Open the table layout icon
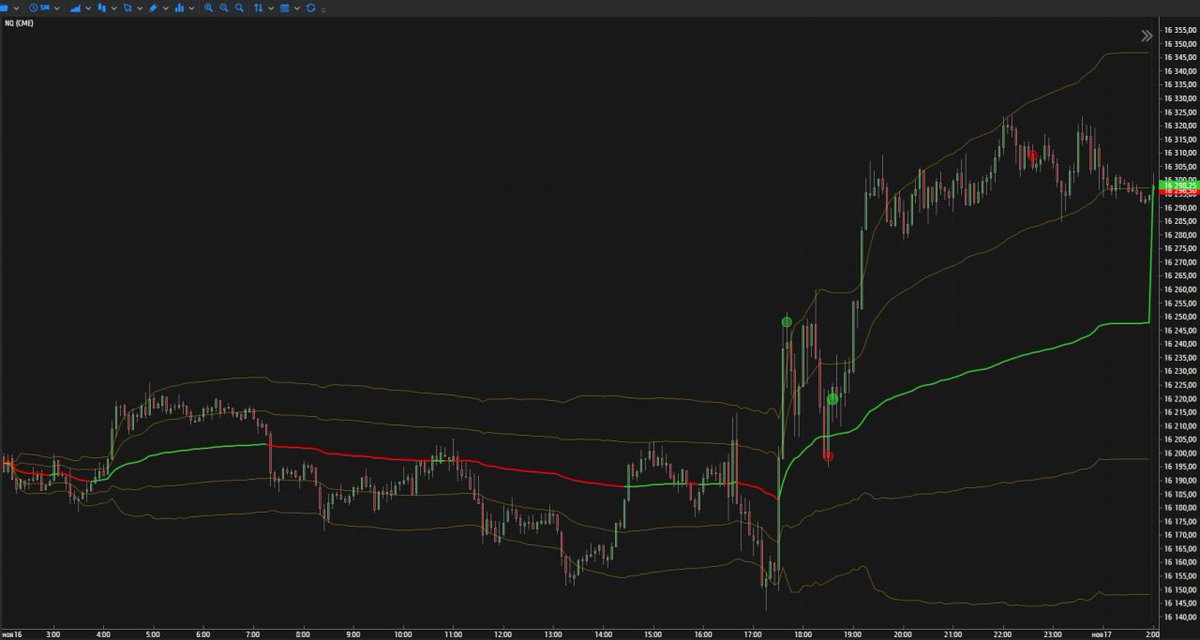This screenshot has height=640, width=1200. point(284,7)
